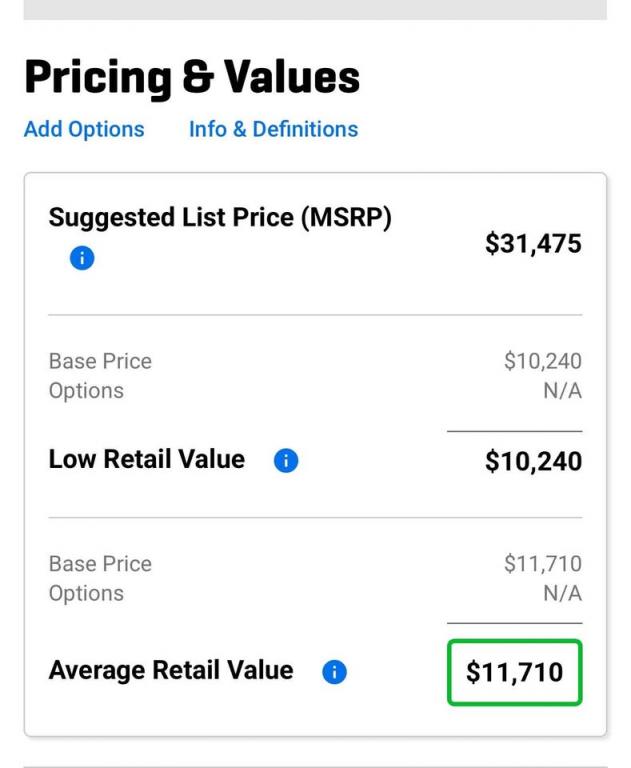Open the Add Options link

[84, 130]
